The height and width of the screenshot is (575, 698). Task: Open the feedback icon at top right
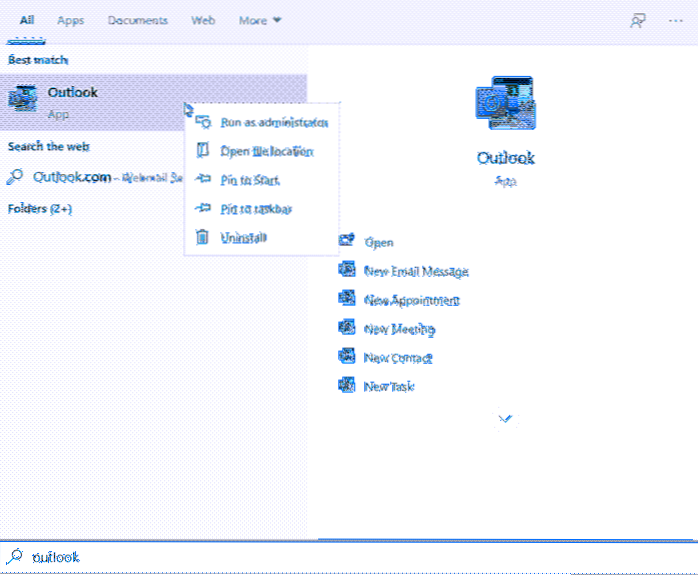click(637, 20)
